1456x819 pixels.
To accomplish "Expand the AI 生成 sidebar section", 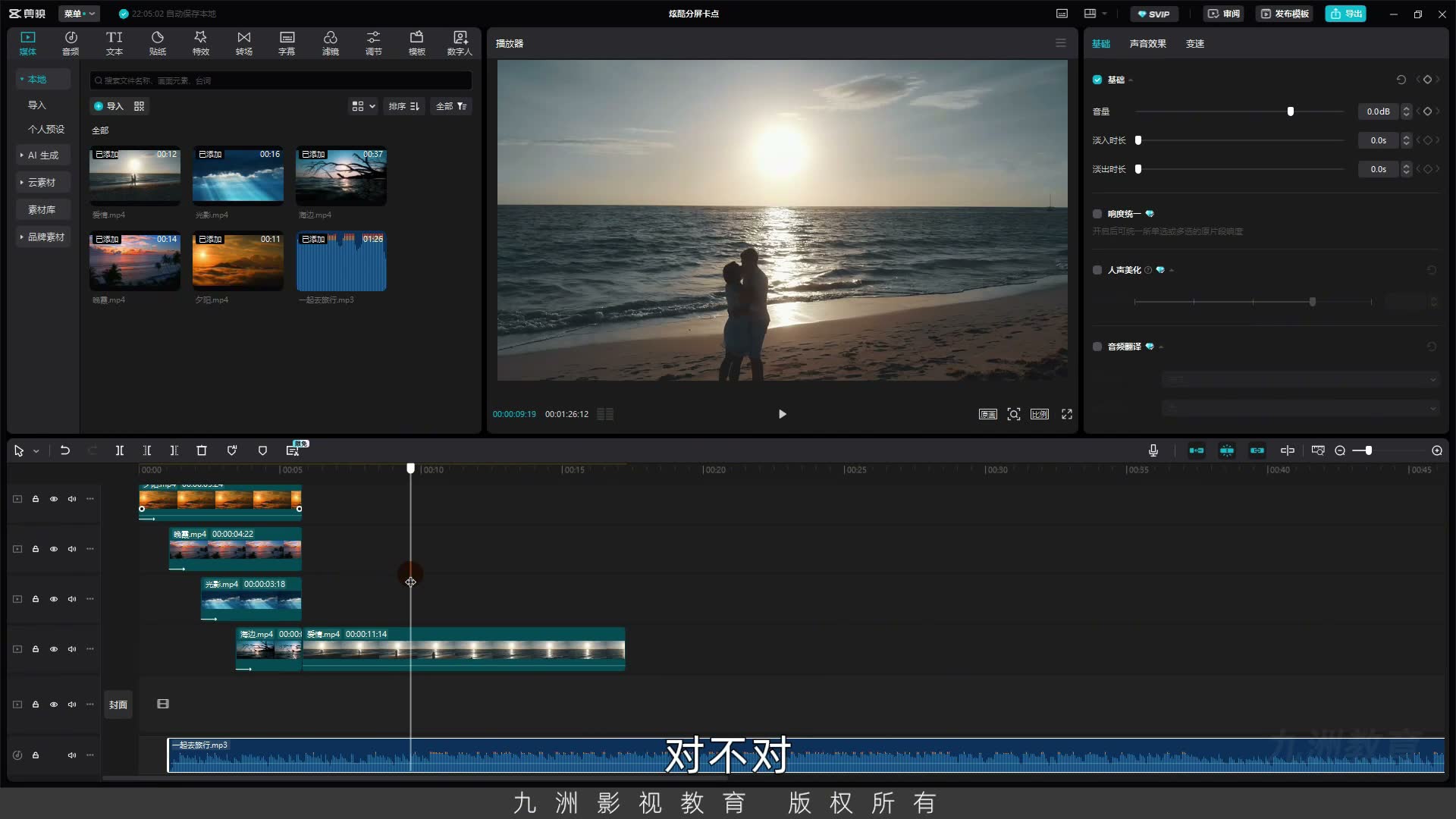I will click(43, 155).
